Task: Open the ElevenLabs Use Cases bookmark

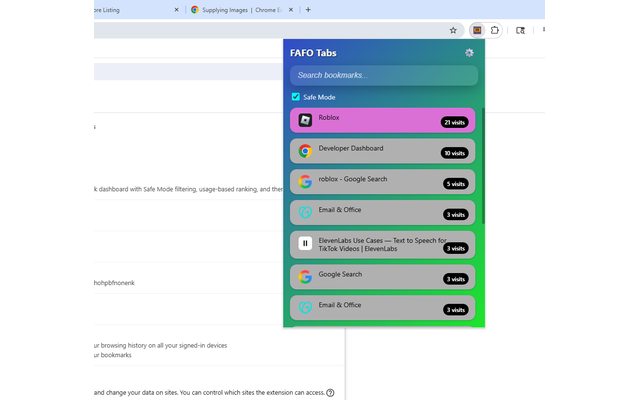Action: point(382,244)
